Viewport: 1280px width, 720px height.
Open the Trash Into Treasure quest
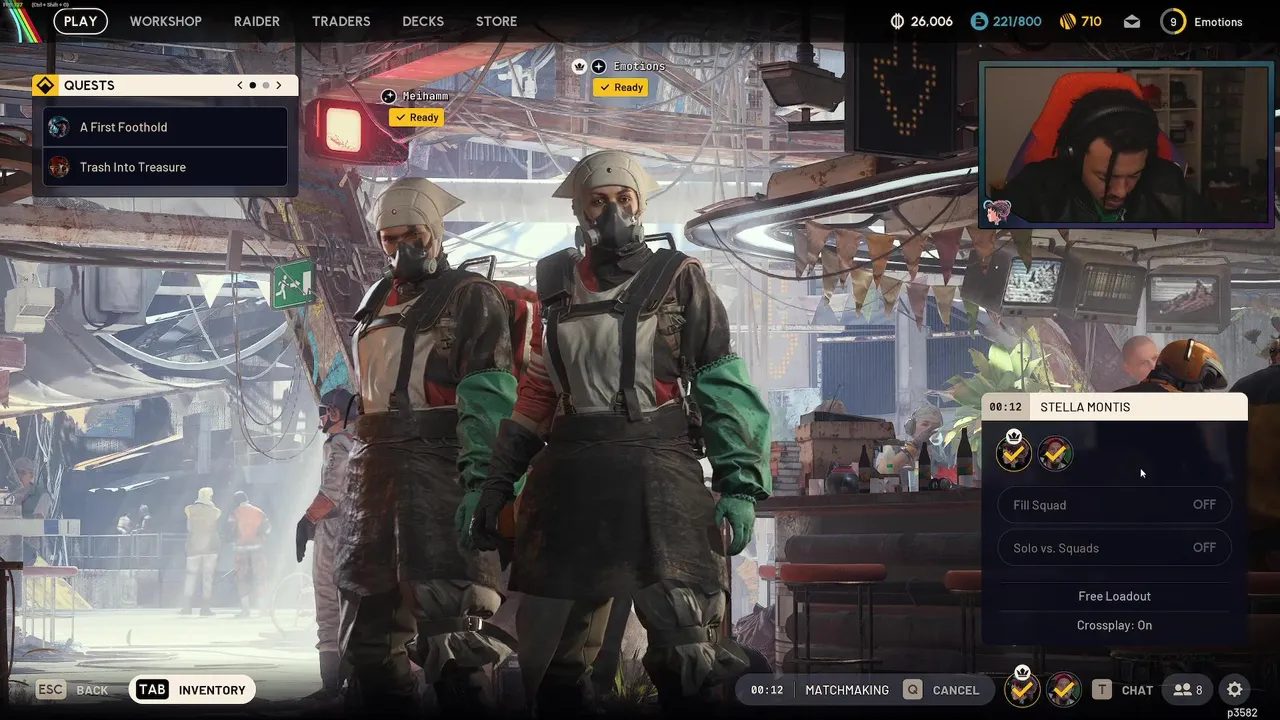[x=166, y=167]
